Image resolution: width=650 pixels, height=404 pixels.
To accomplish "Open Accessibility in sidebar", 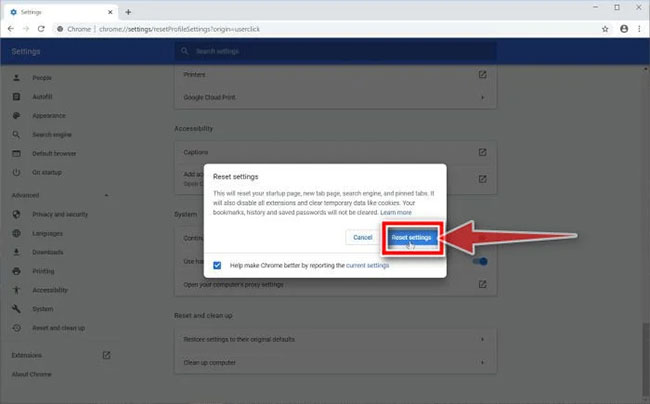I will pyautogui.click(x=50, y=290).
